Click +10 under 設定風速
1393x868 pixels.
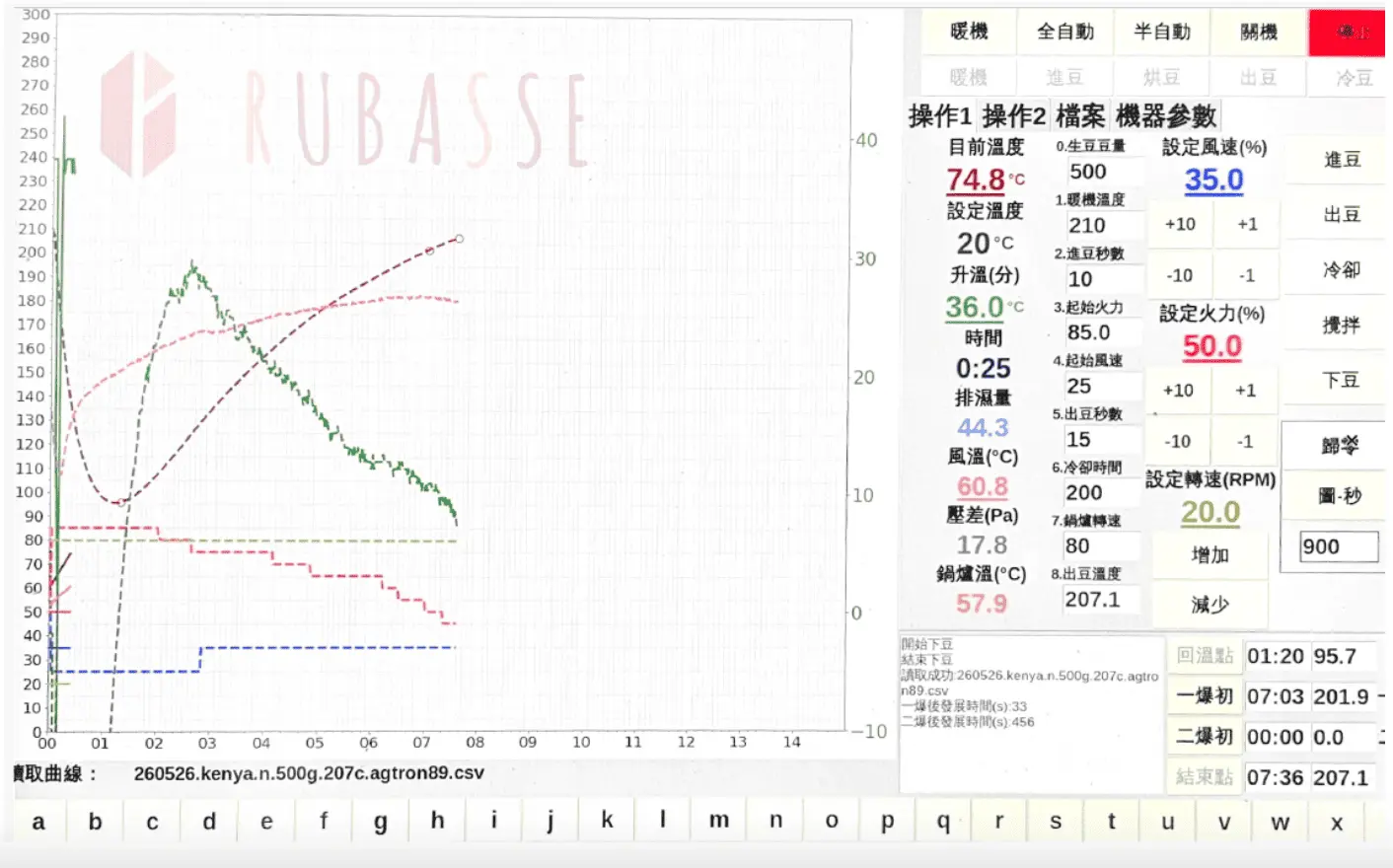click(x=1180, y=224)
